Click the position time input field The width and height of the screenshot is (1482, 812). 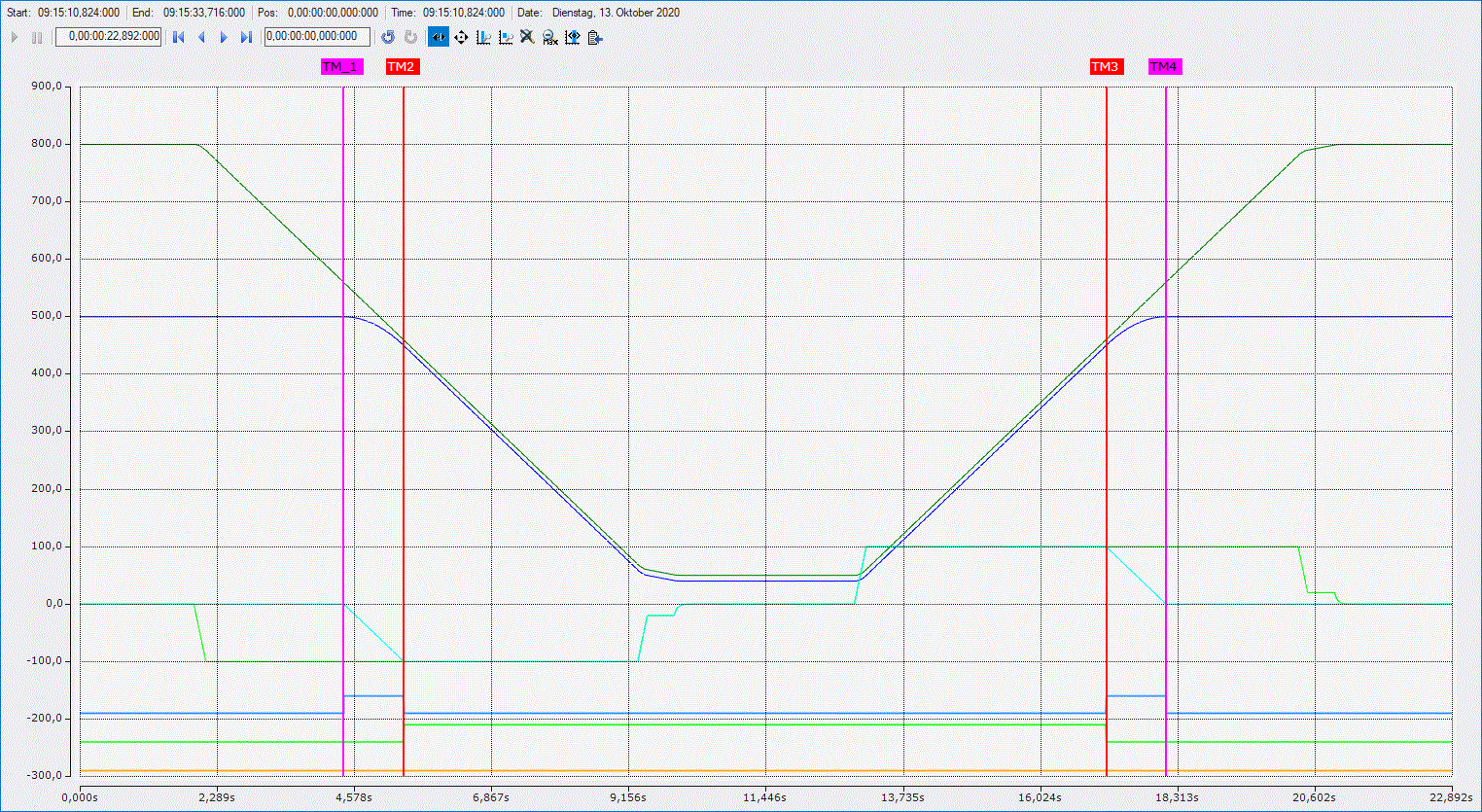317,37
